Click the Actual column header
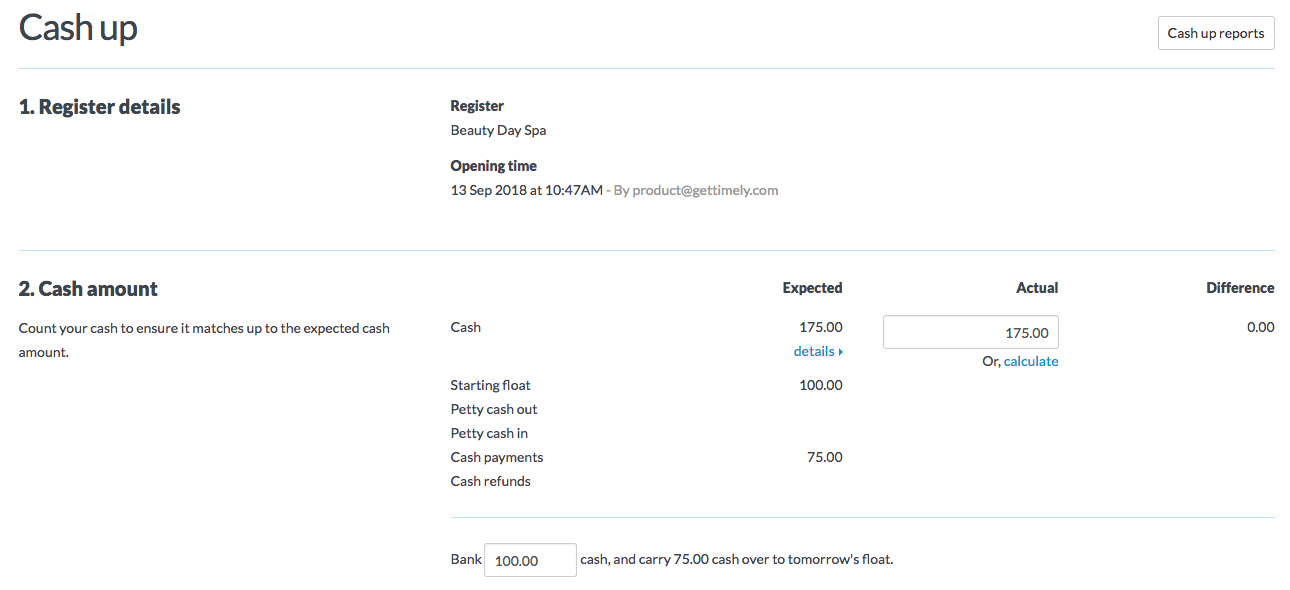 (x=1036, y=287)
